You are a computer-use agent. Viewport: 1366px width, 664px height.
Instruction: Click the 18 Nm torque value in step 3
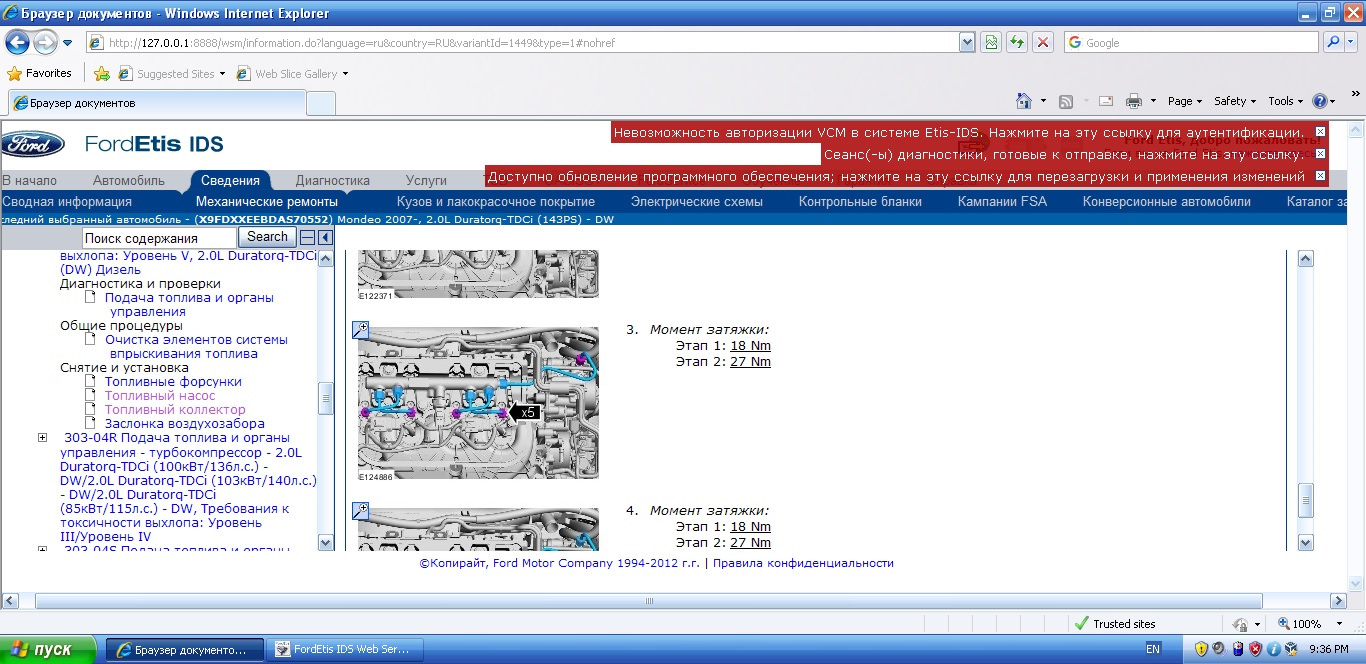(x=750, y=346)
